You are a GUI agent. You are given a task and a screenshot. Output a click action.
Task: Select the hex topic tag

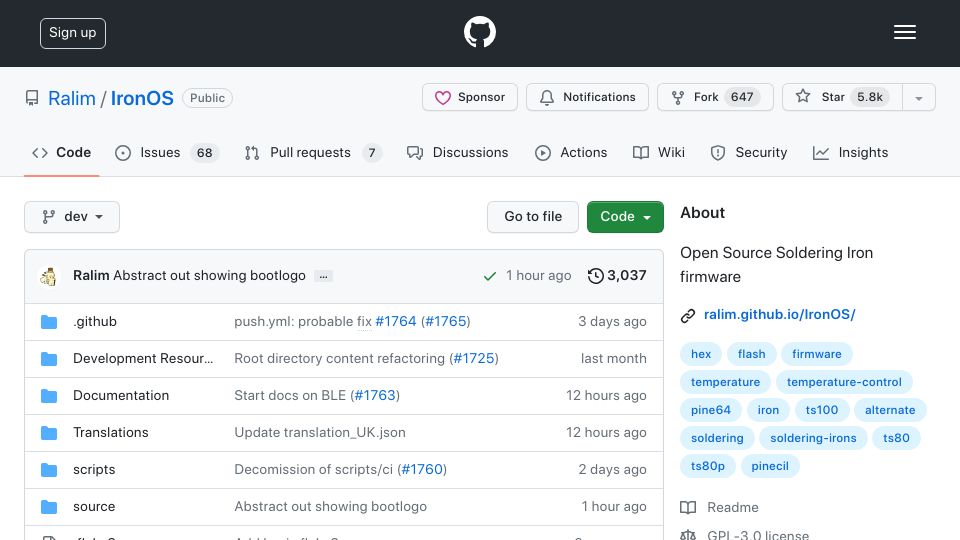(701, 354)
